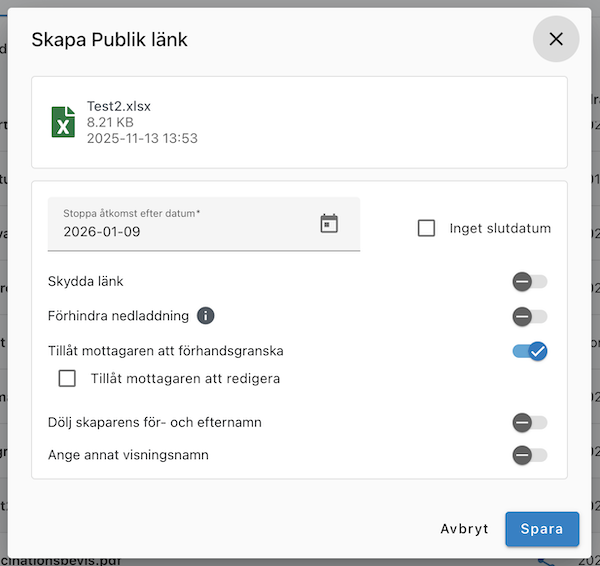Image resolution: width=600 pixels, height=566 pixels.
Task: Click the green Excel file icon
Action: pyautogui.click(x=64, y=122)
